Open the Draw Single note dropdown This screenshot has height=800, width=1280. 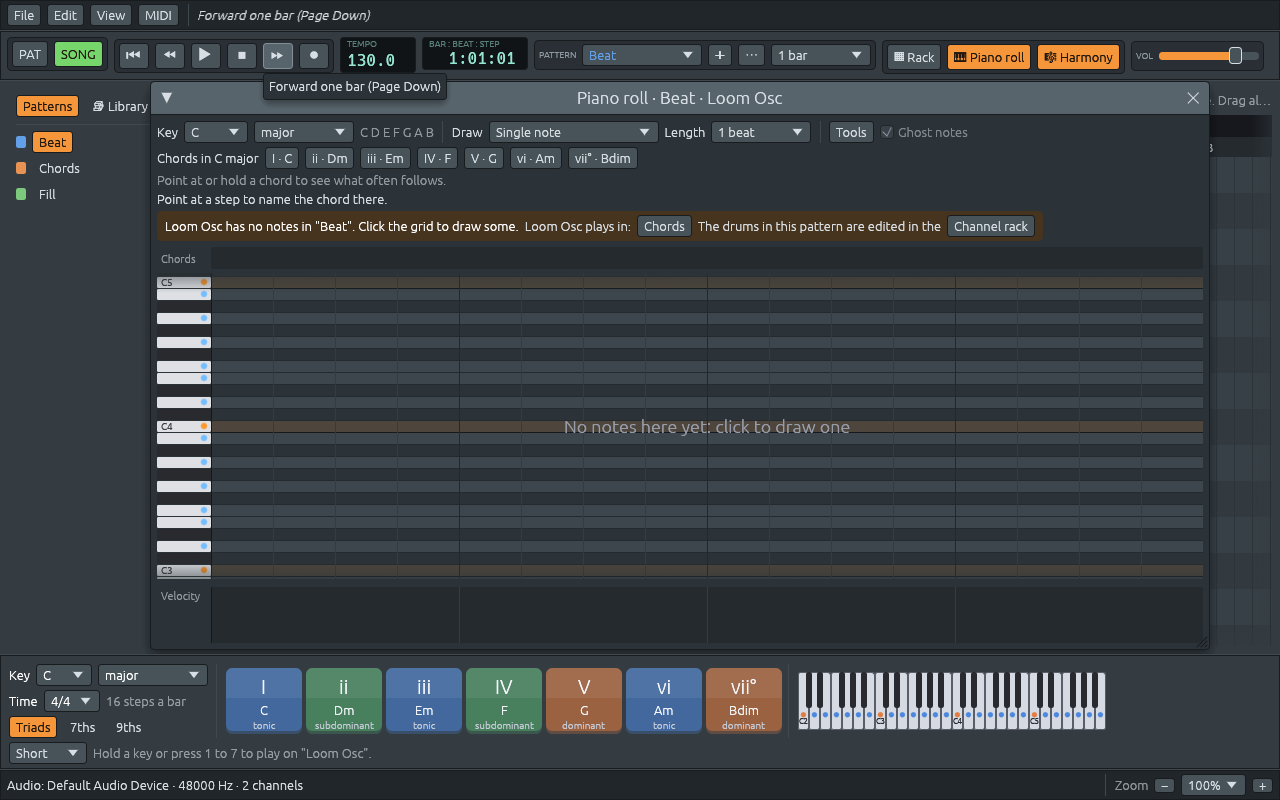point(573,132)
